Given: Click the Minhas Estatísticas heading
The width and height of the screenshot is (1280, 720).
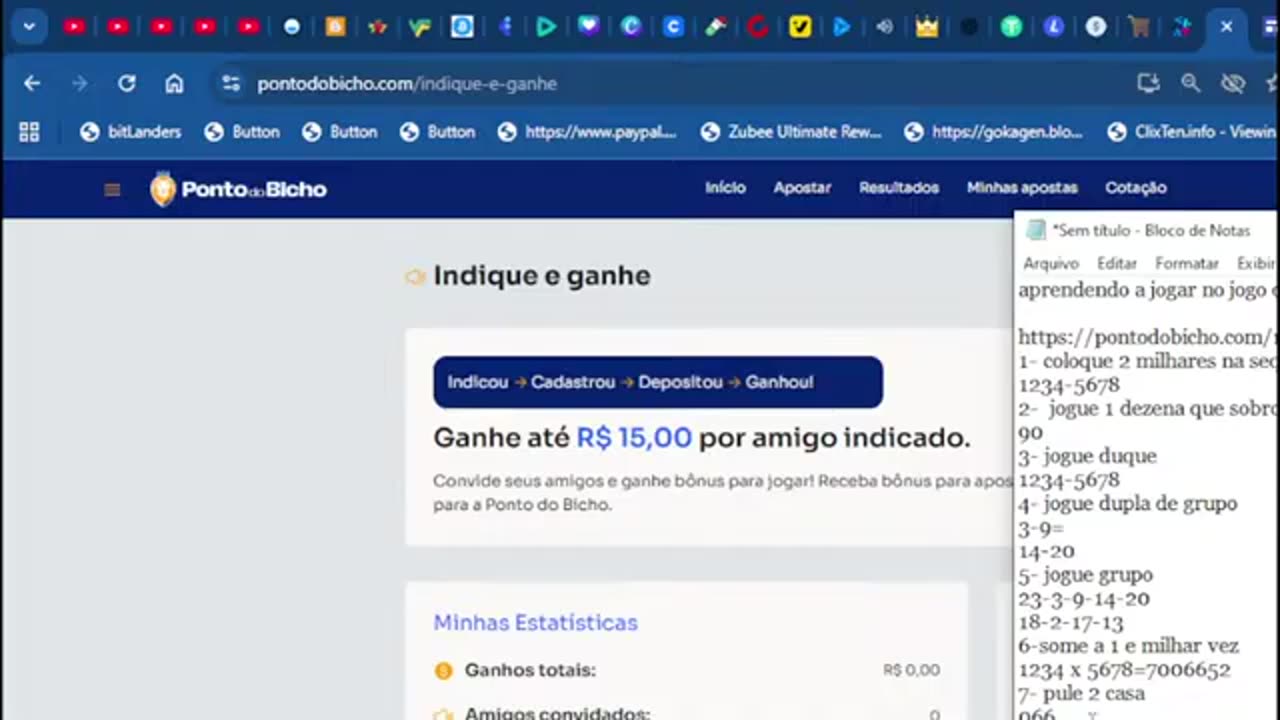Looking at the screenshot, I should (535, 623).
